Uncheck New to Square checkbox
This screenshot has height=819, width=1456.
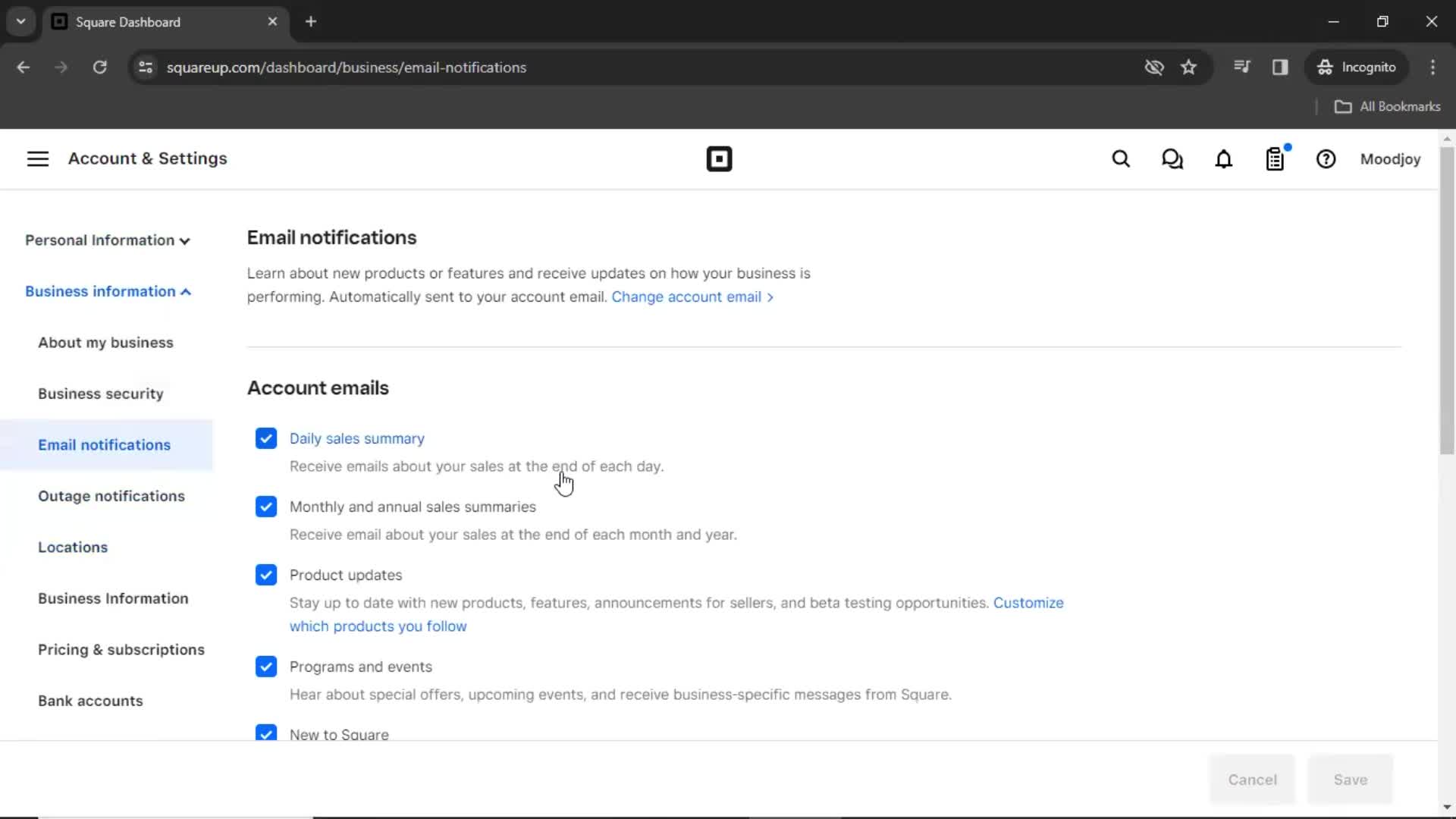[x=266, y=733]
